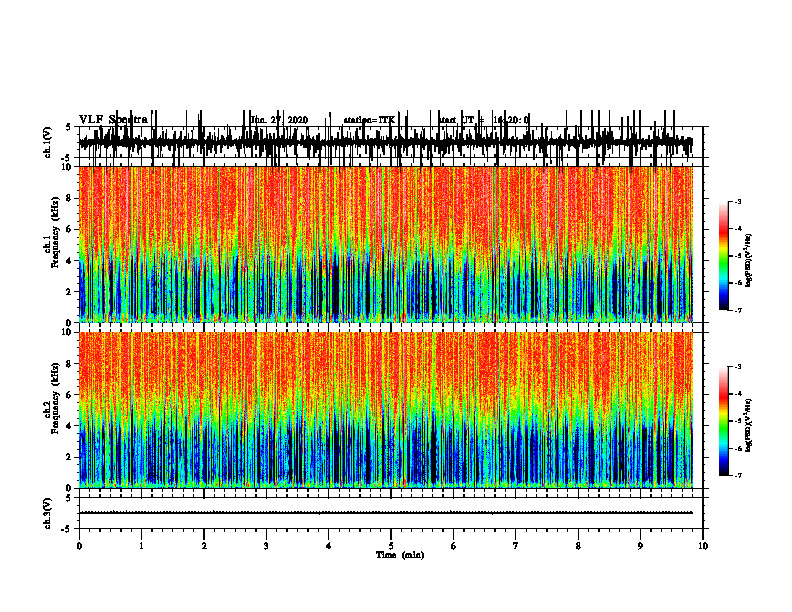Click the "8" frequency tick of ch.1 spectrogram
Image resolution: width=792 pixels, height=612 pixels.
tap(70, 198)
